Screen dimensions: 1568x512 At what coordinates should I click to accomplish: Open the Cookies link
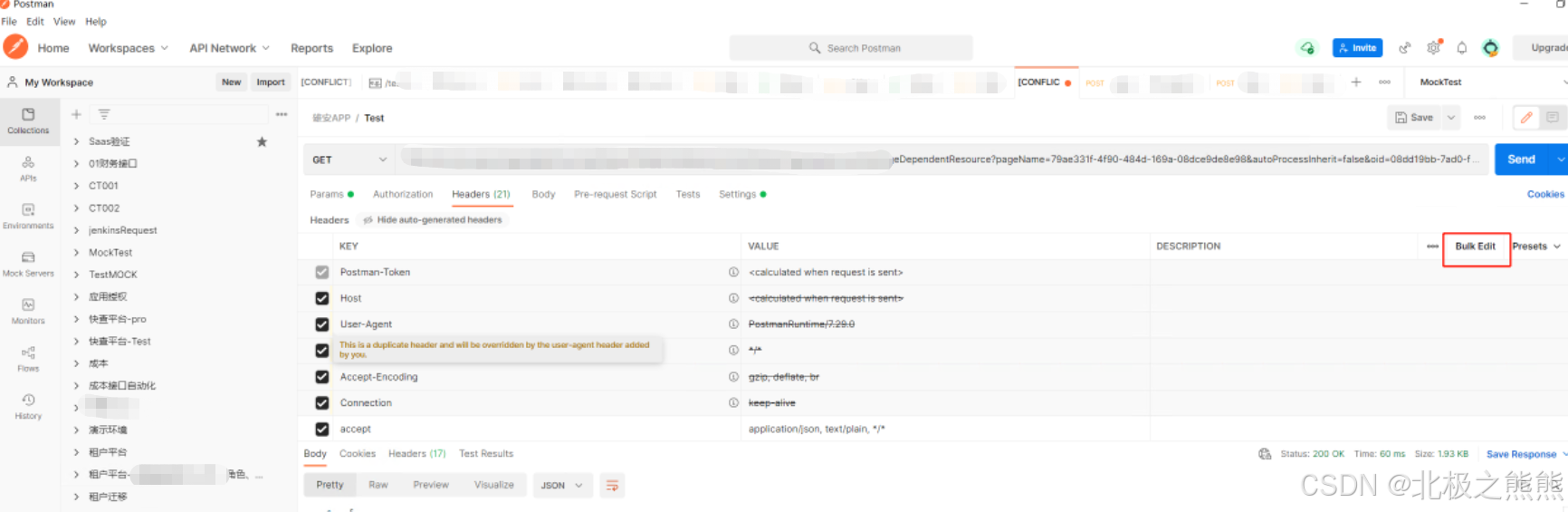tap(1545, 194)
